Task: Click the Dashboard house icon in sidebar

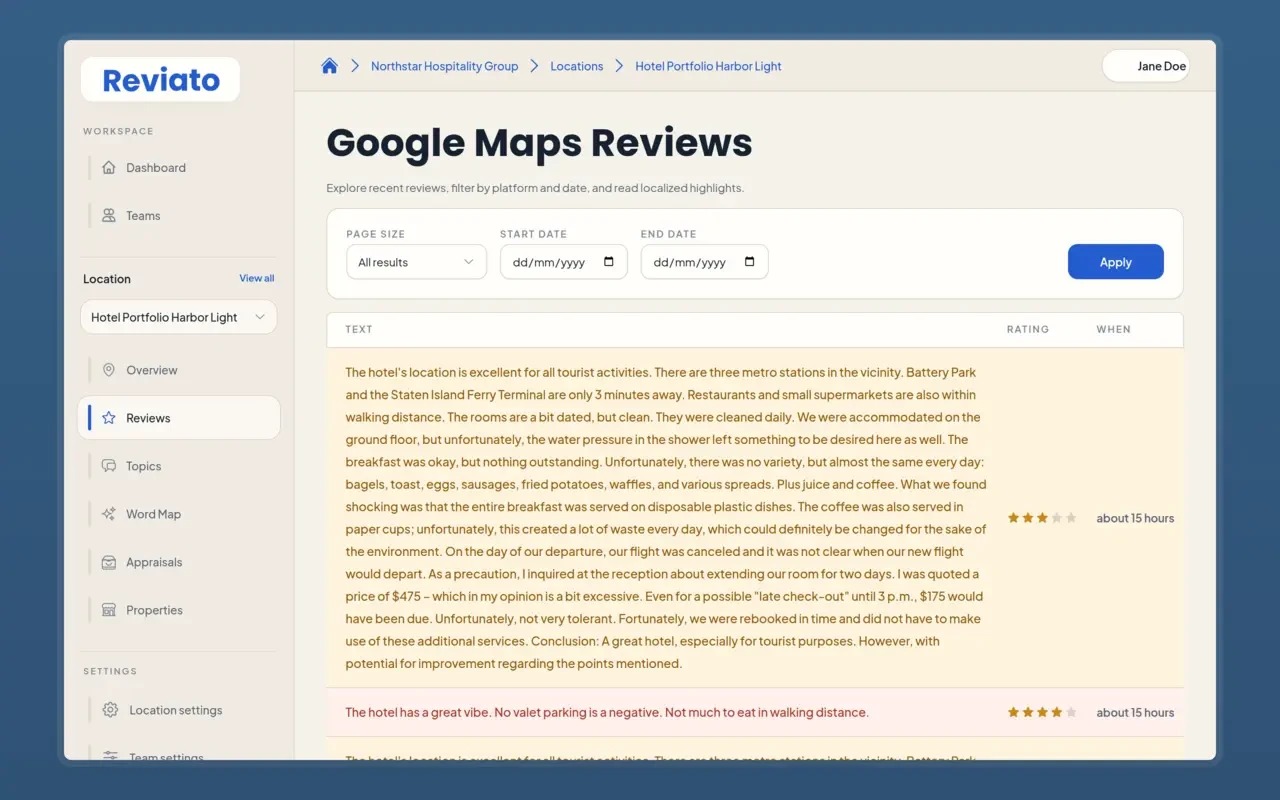Action: pos(109,168)
